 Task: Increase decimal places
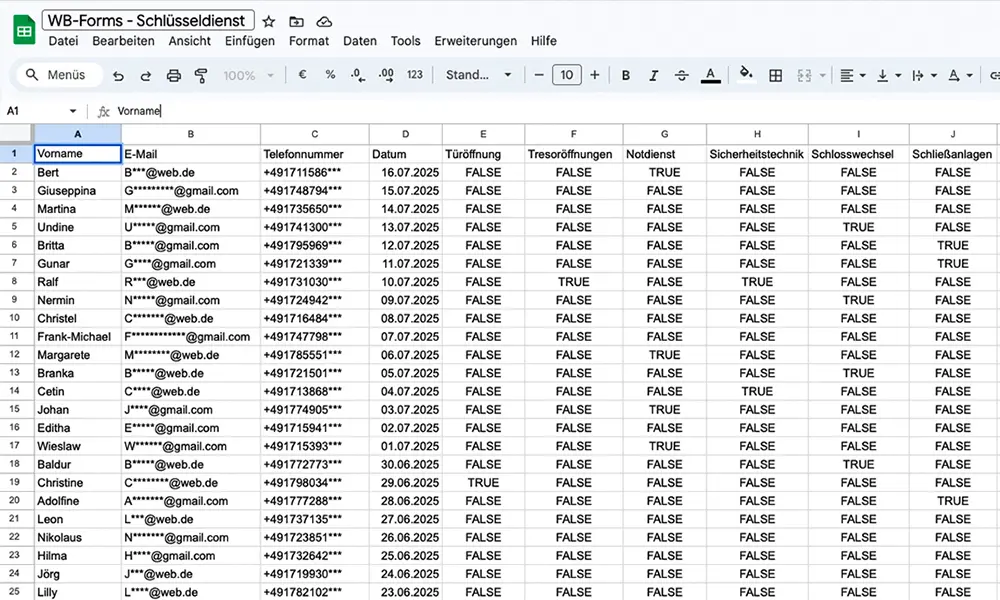386,75
